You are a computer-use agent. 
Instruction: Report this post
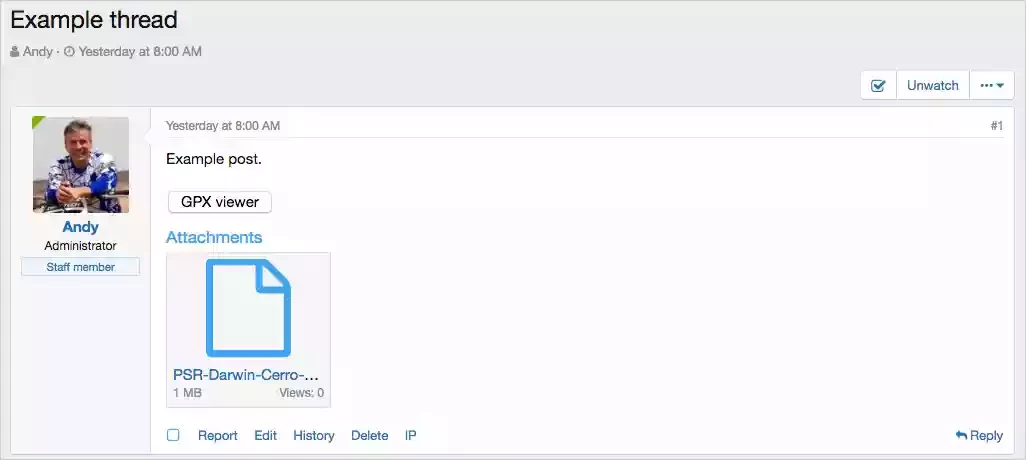[218, 436]
